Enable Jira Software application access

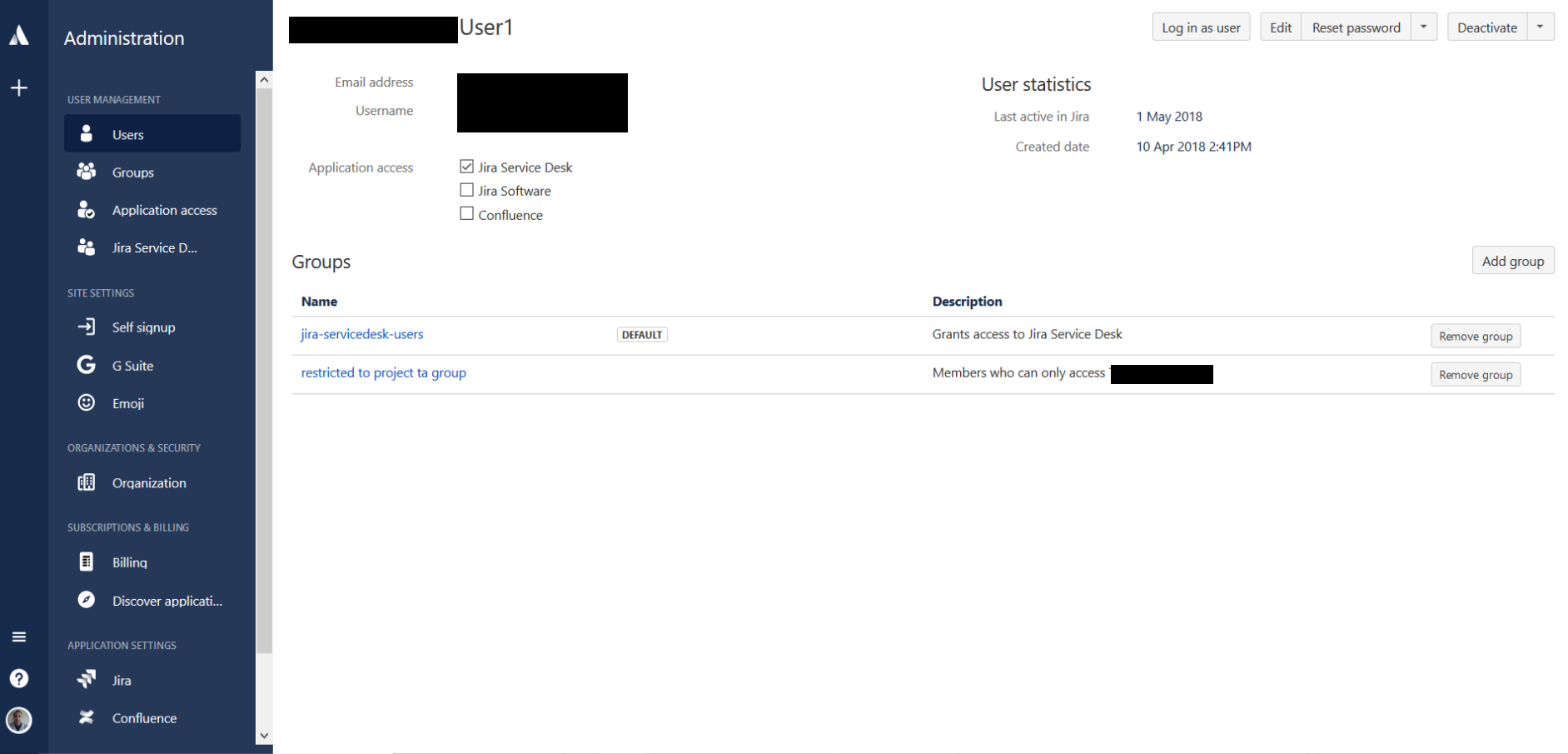(466, 190)
